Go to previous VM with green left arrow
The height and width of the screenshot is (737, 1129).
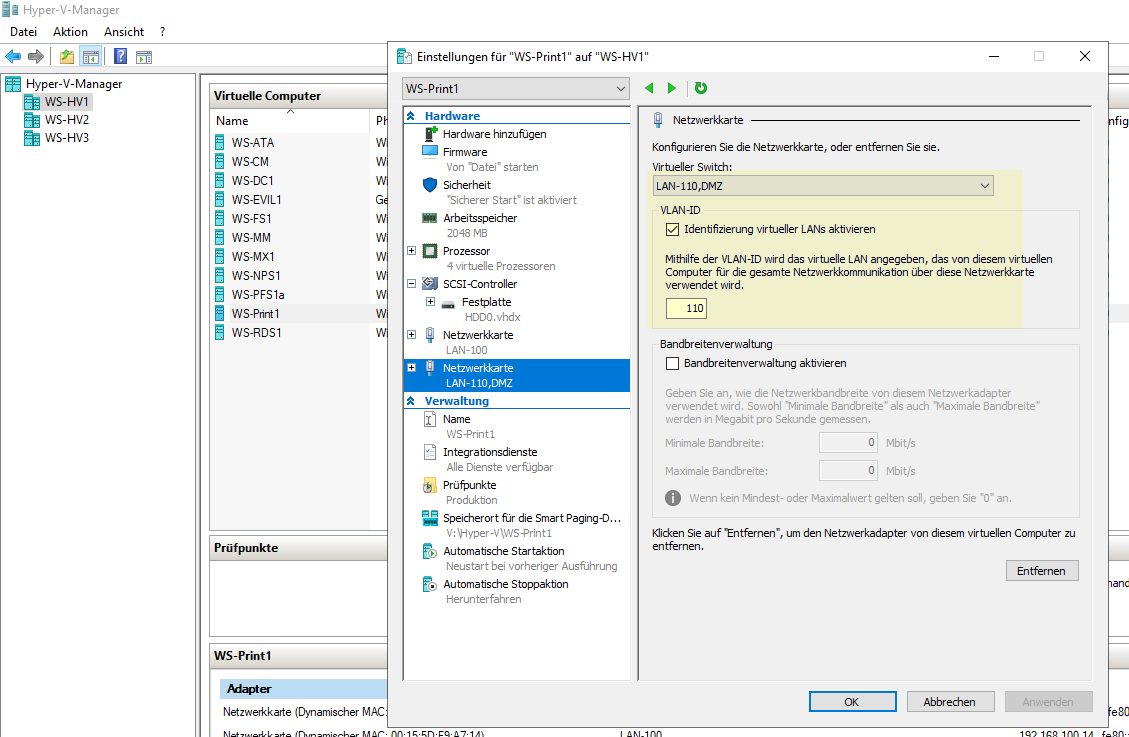click(649, 88)
